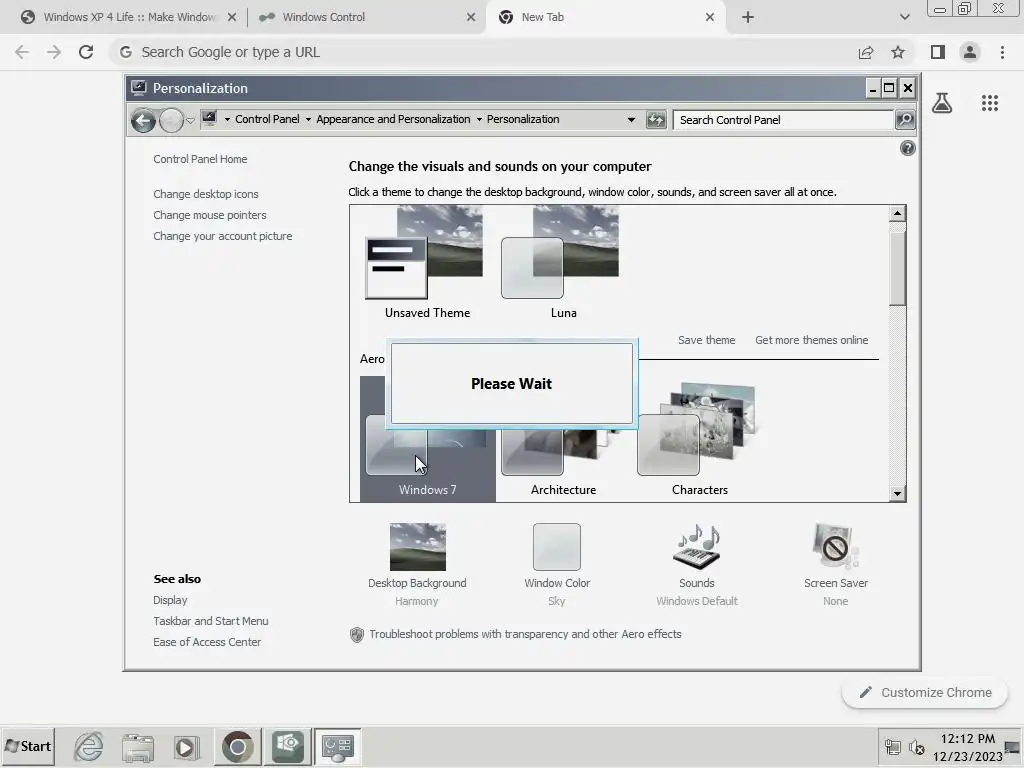Select the Unsaved Theme thumbnail
Image resolution: width=1024 pixels, height=768 pixels.
pyautogui.click(x=424, y=253)
